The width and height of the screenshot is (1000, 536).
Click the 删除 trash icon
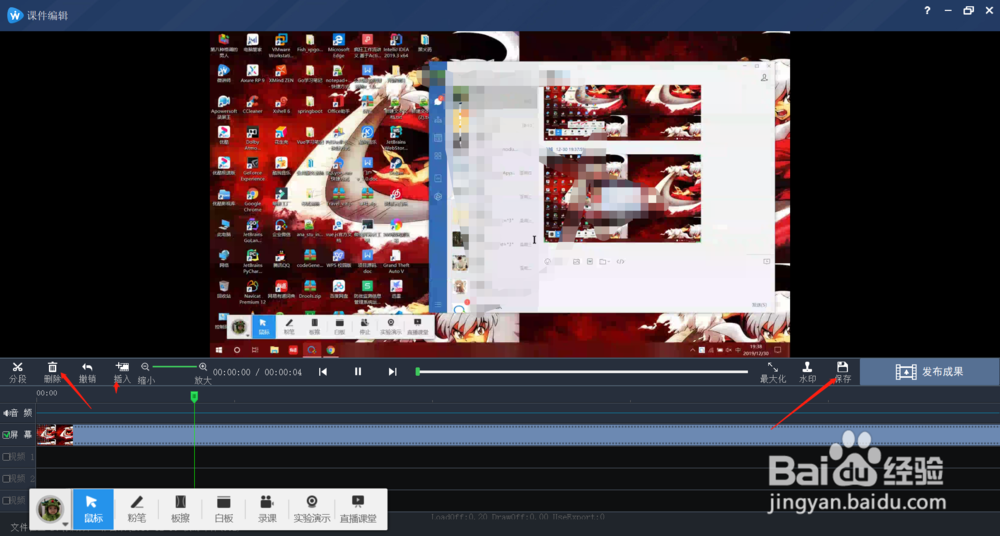coord(52,367)
